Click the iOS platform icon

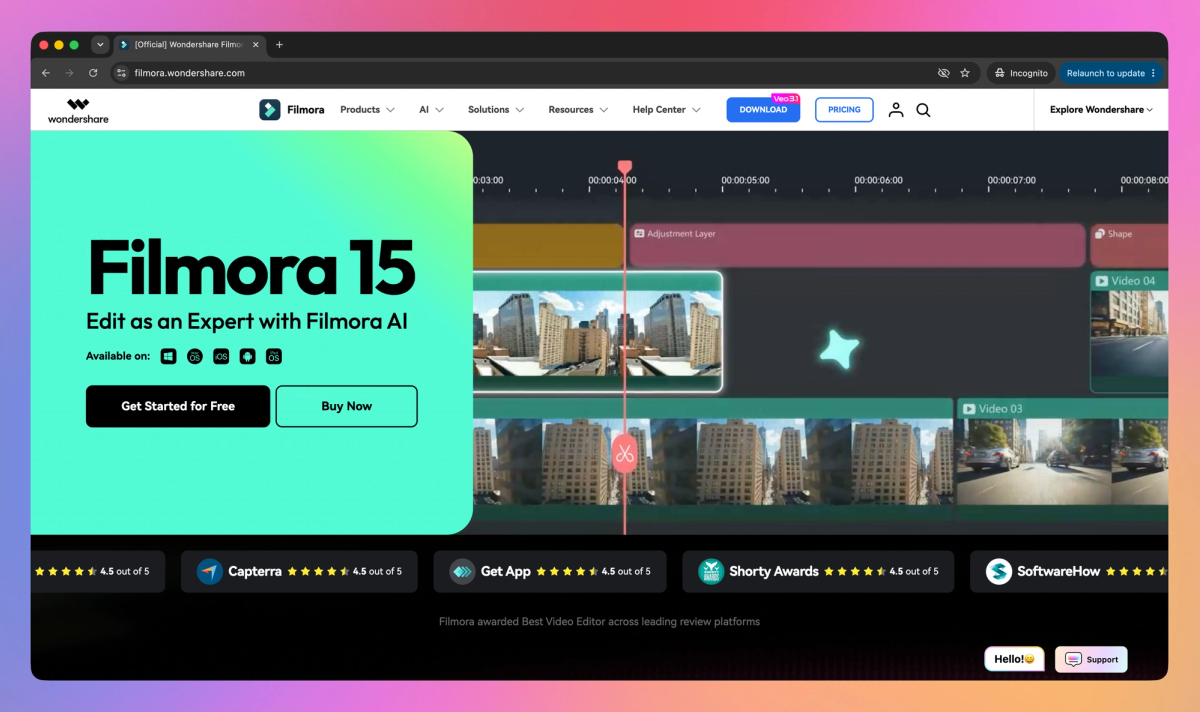click(221, 356)
